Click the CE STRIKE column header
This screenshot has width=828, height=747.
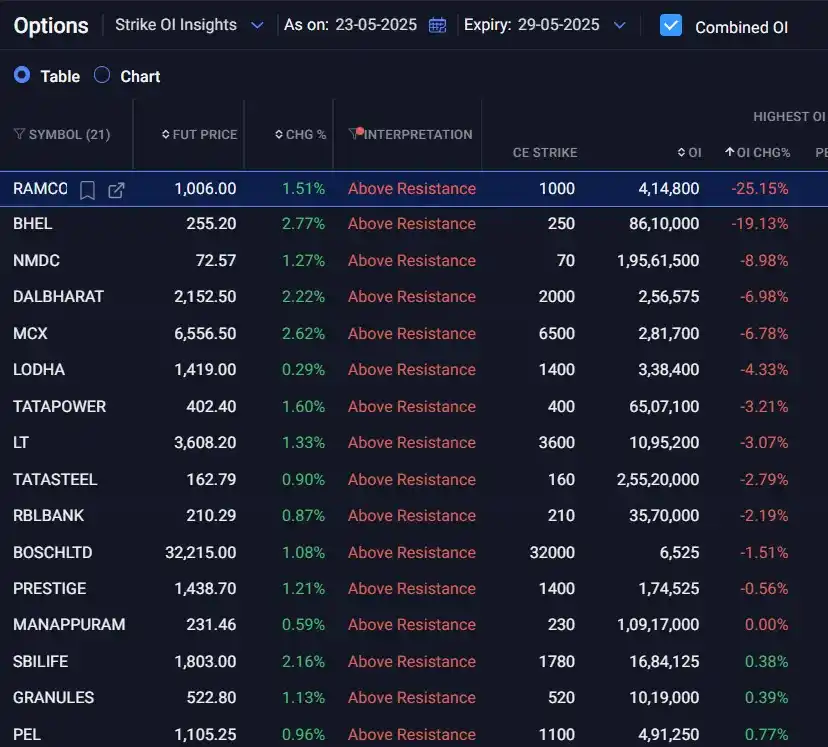tap(545, 153)
